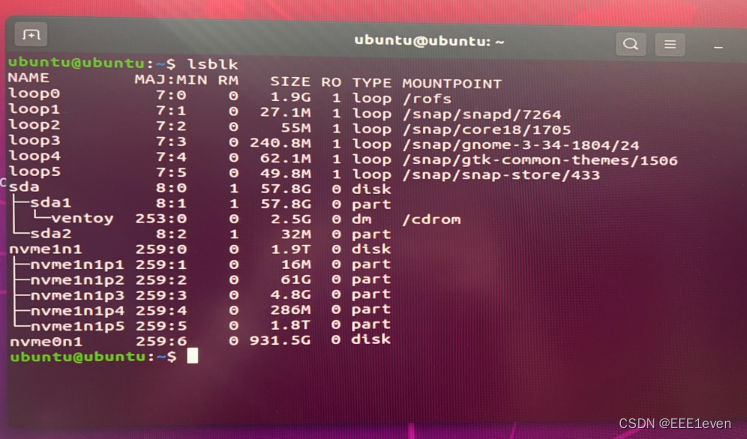Open the terminal search icon

[x=631, y=44]
